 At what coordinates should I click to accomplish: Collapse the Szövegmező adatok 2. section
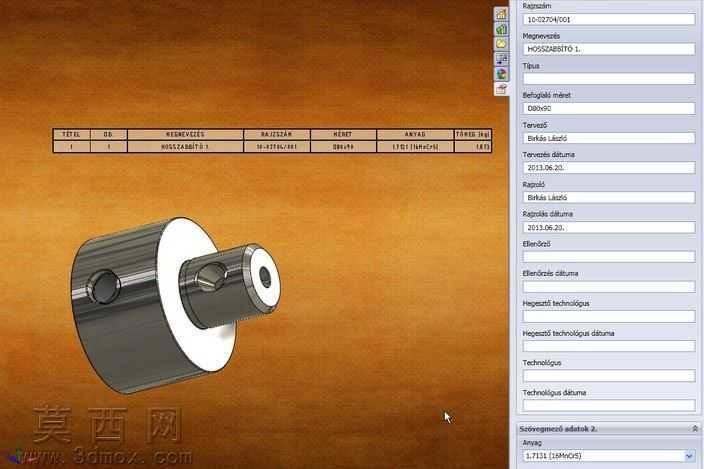(x=695, y=429)
